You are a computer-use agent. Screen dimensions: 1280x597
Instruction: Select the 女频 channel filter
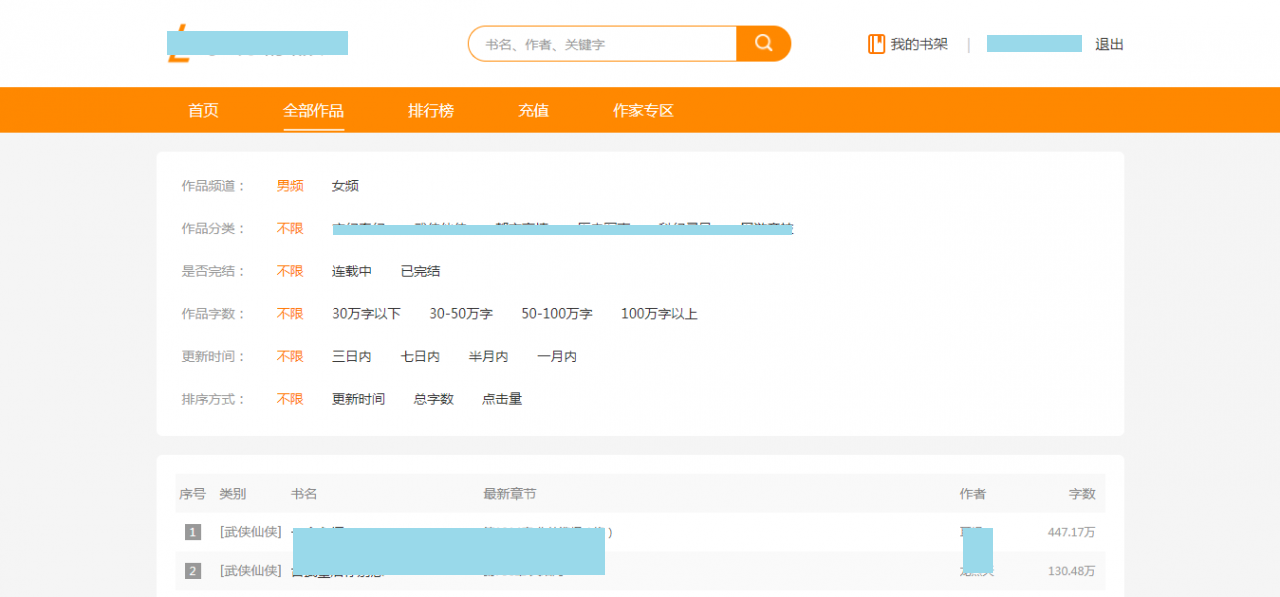point(345,185)
